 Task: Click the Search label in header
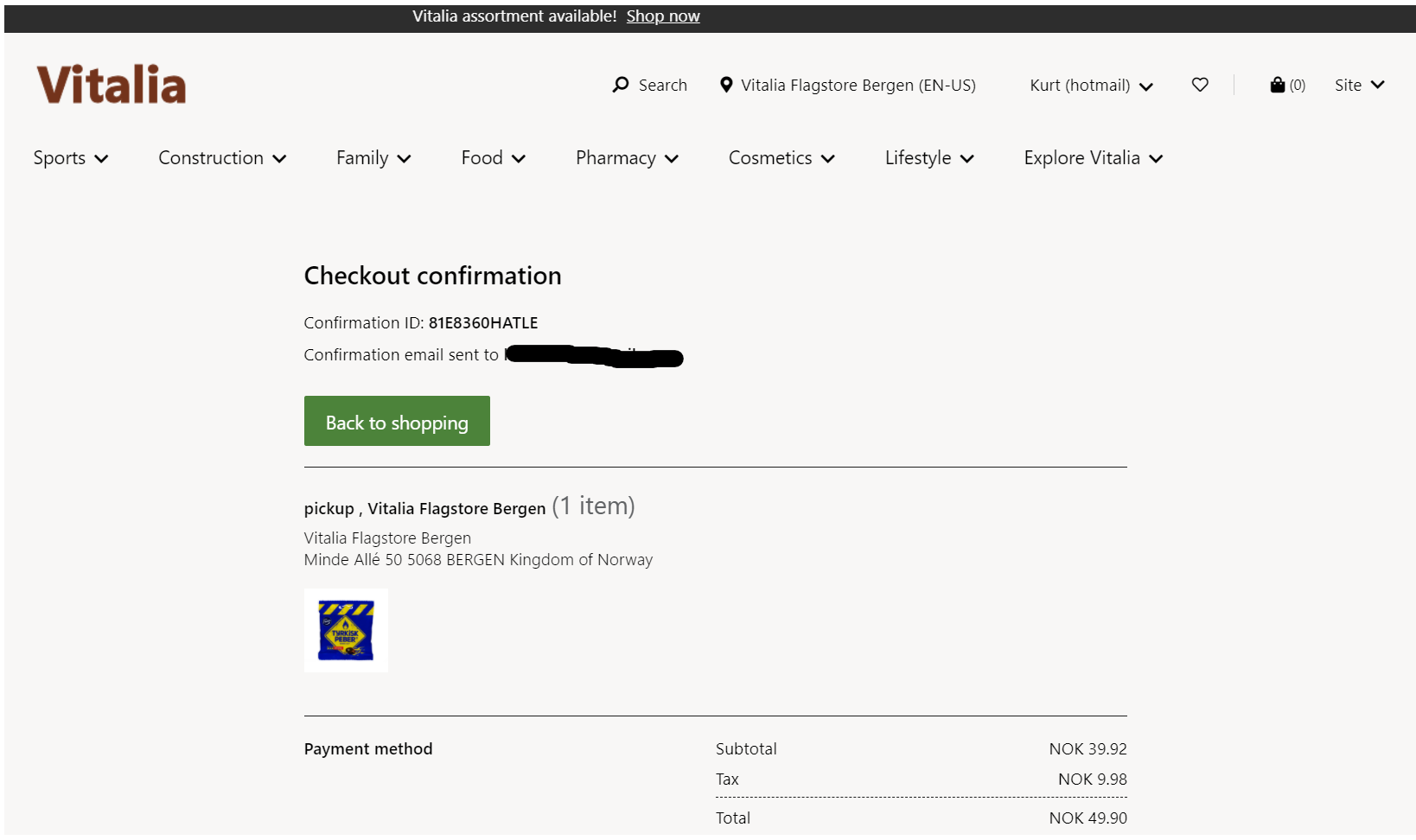663,86
